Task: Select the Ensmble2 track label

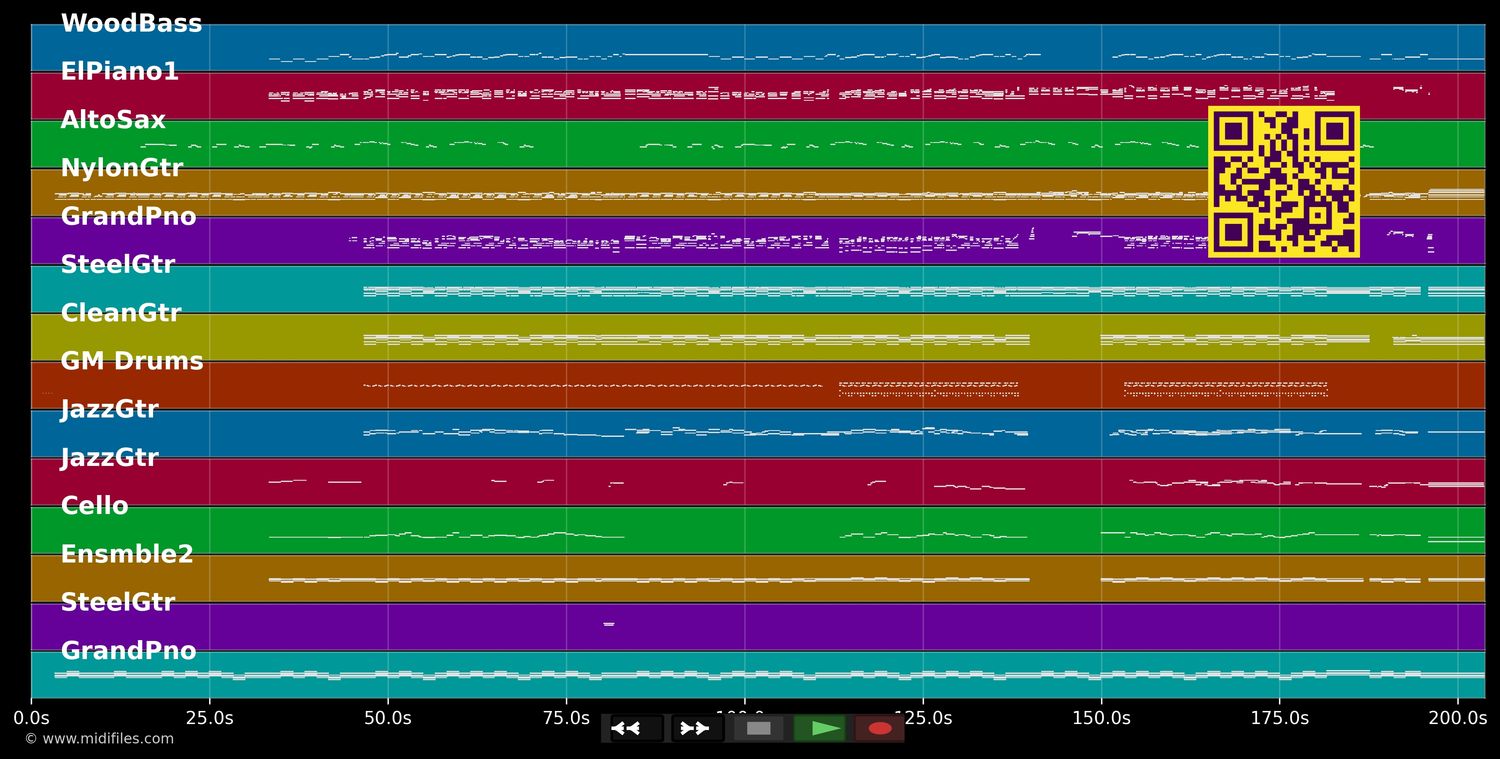Action: click(127, 554)
